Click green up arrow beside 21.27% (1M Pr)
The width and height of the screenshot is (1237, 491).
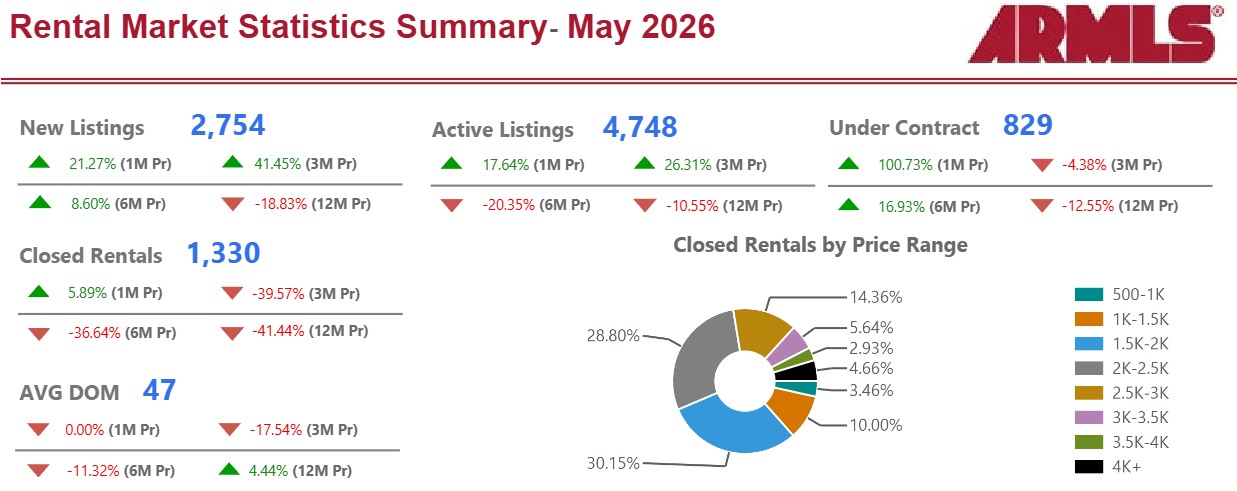pos(39,163)
